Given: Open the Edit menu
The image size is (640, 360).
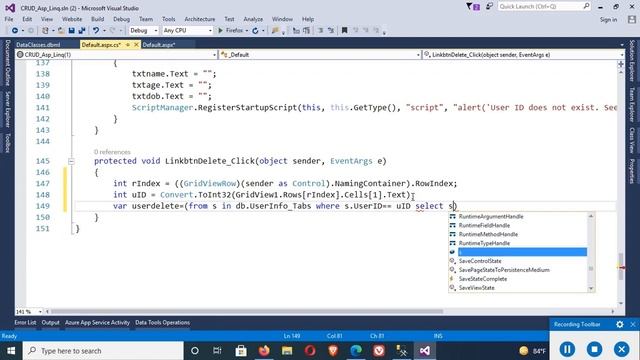Looking at the screenshot, I should point(27,19).
